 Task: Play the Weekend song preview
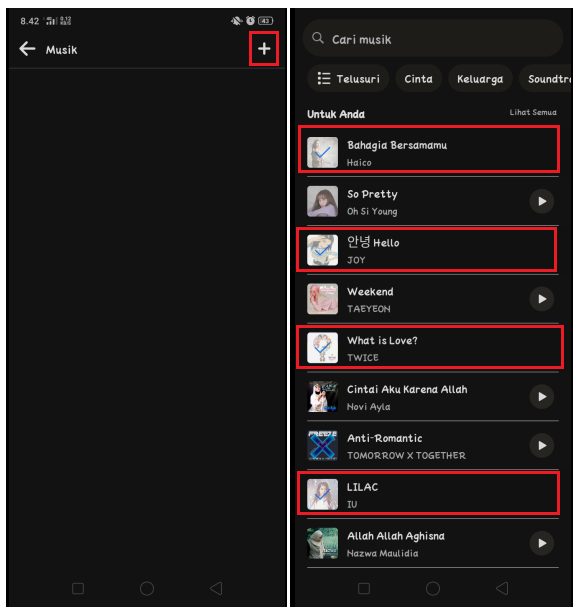tap(542, 299)
